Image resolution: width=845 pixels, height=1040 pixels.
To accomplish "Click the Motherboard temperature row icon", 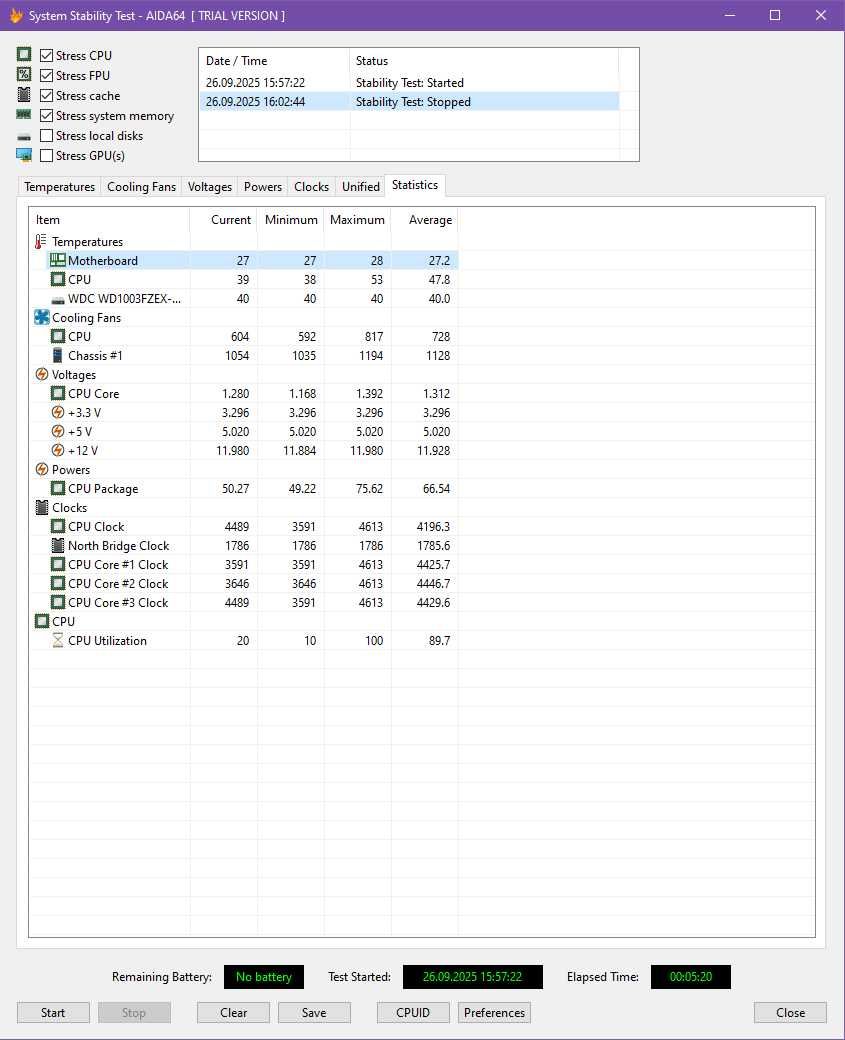I will pos(58,261).
